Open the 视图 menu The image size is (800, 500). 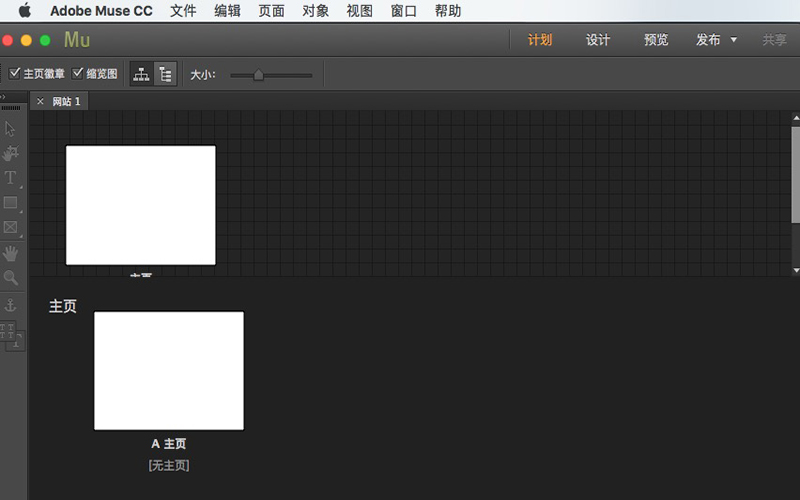click(359, 11)
